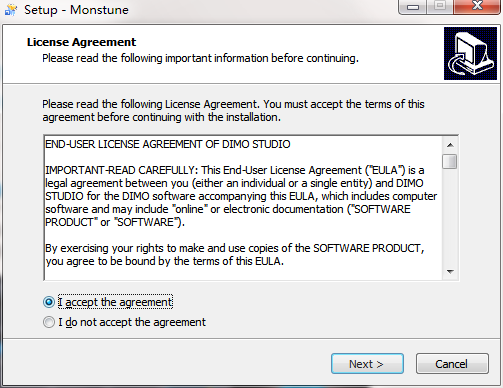This screenshot has width=503, height=388.
Task: Click inside the EULA license text box
Action: (x=243, y=208)
